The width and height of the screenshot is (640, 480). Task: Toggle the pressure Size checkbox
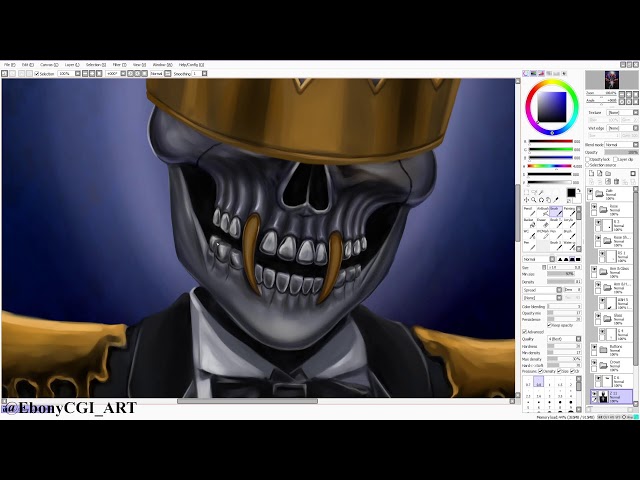click(x=560, y=371)
